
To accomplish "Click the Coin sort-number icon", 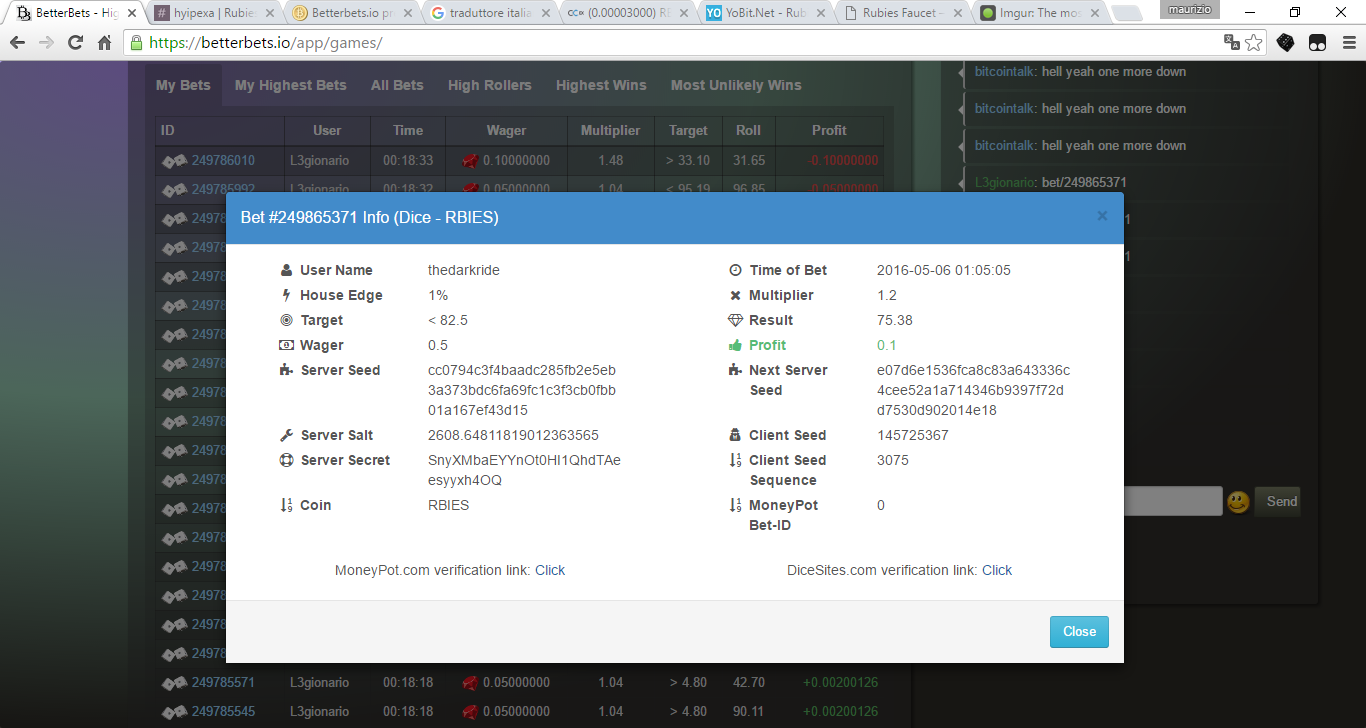I will (x=287, y=505).
